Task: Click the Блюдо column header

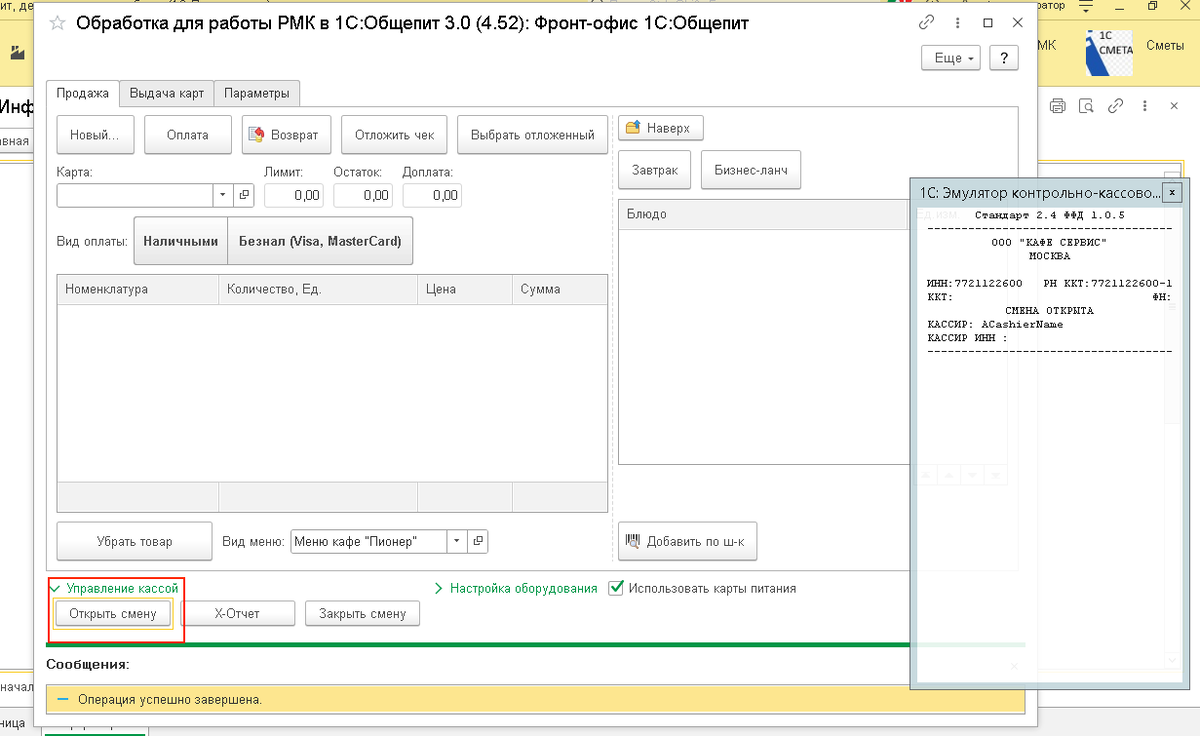Action: point(763,214)
